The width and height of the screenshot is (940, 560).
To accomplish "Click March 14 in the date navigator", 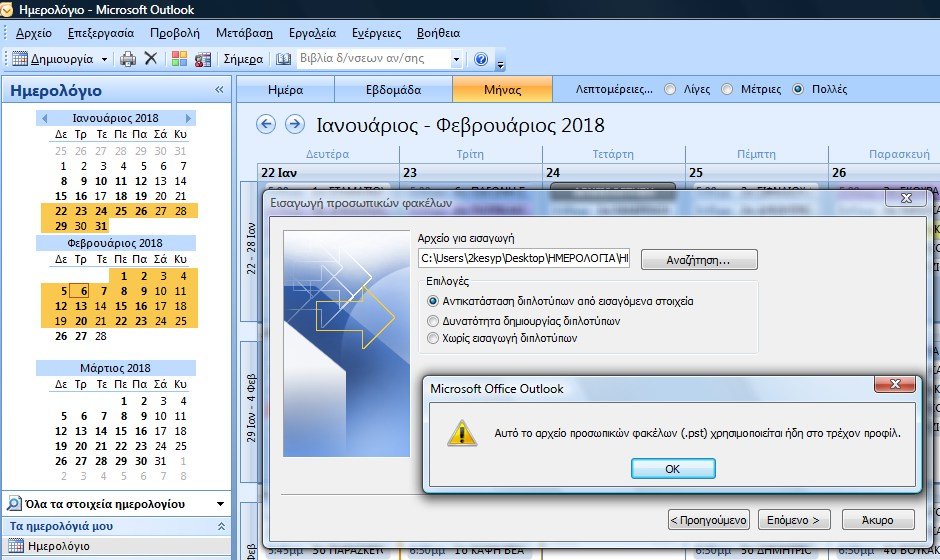I will point(101,431).
